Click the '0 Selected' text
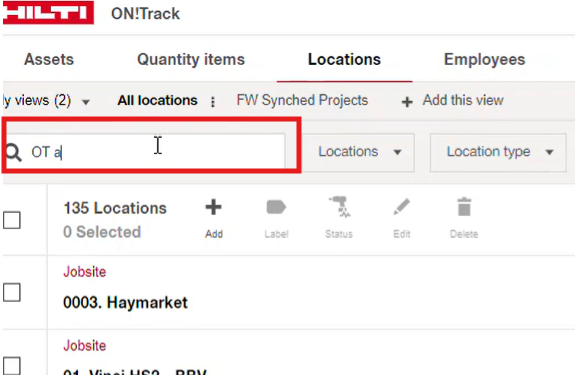Viewport: 575px width, 375px height. (102, 232)
